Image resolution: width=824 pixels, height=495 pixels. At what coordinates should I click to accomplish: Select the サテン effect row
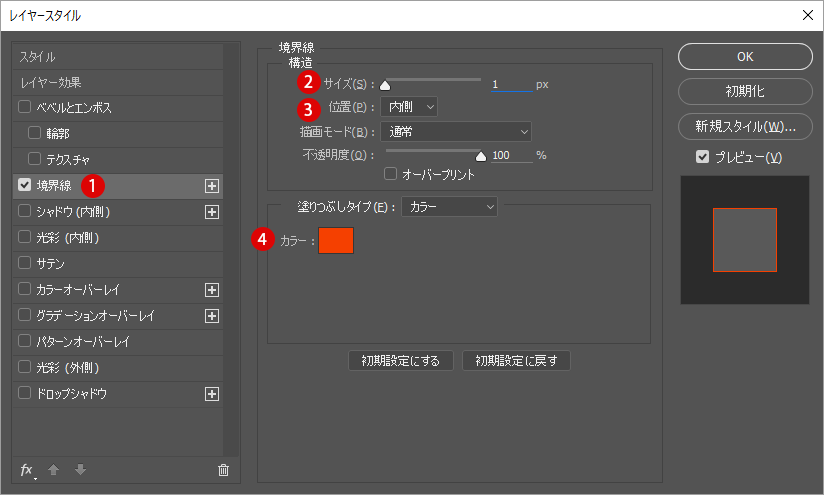[118, 264]
